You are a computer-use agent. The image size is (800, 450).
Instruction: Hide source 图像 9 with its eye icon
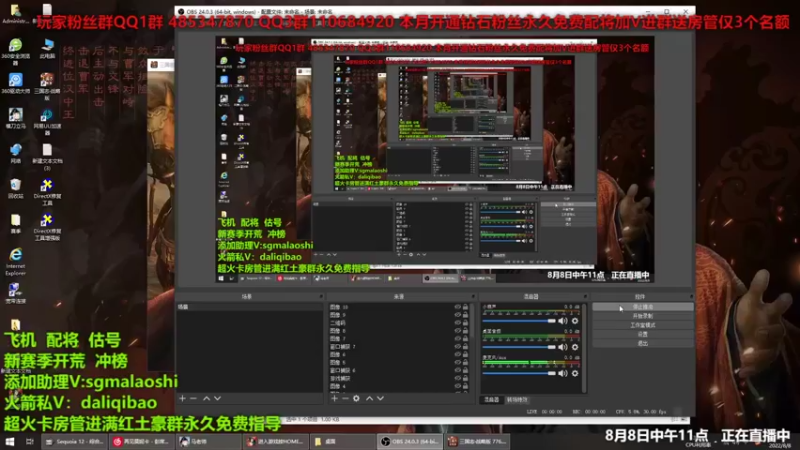pos(457,315)
